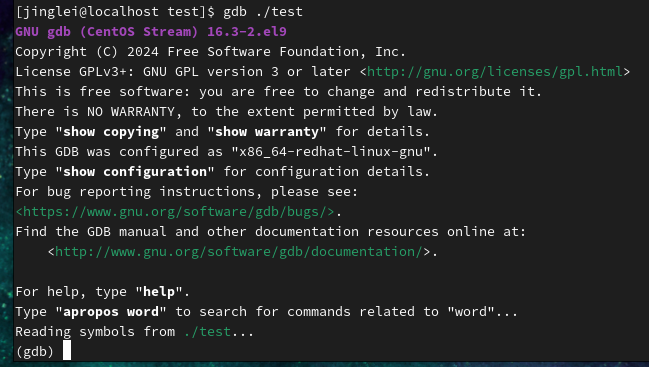Open the gnu.org GPL license link
Image resolution: width=649 pixels, height=367 pixels.
495,72
